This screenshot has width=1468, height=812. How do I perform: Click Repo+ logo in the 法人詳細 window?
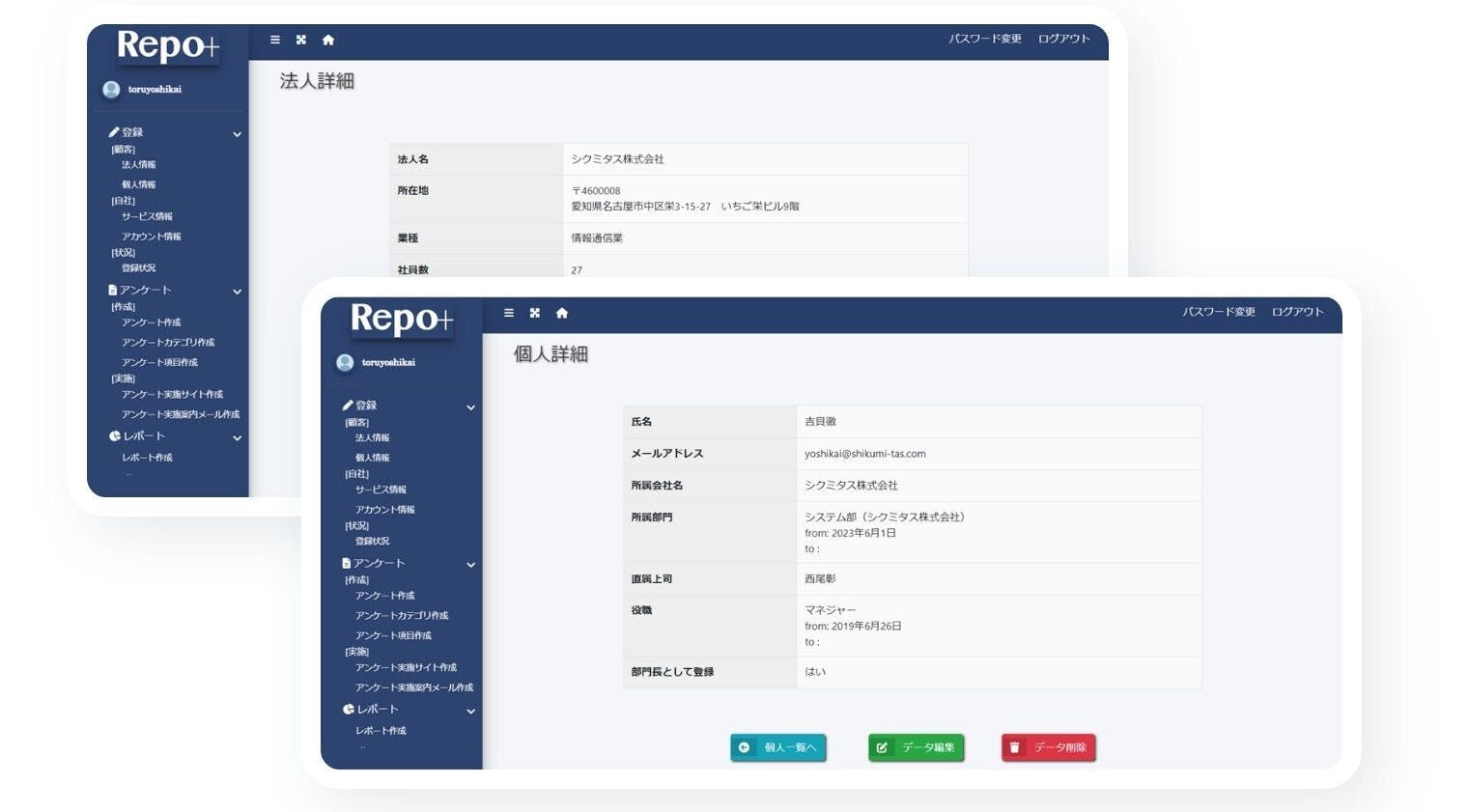tap(168, 45)
